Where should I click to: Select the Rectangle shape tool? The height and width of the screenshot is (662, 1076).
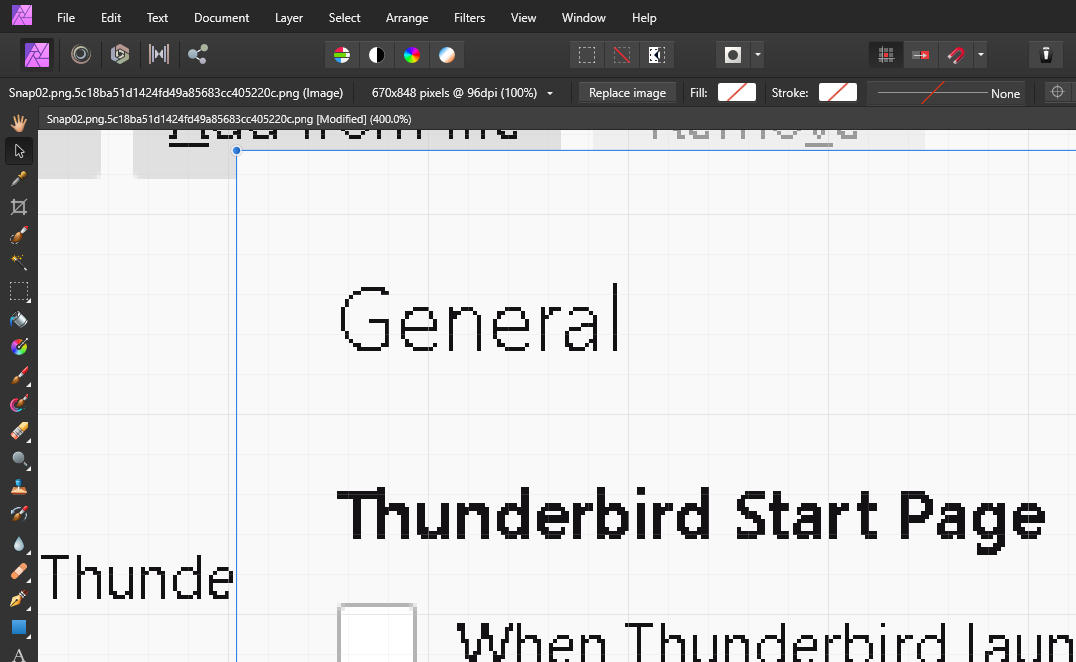[x=19, y=627]
